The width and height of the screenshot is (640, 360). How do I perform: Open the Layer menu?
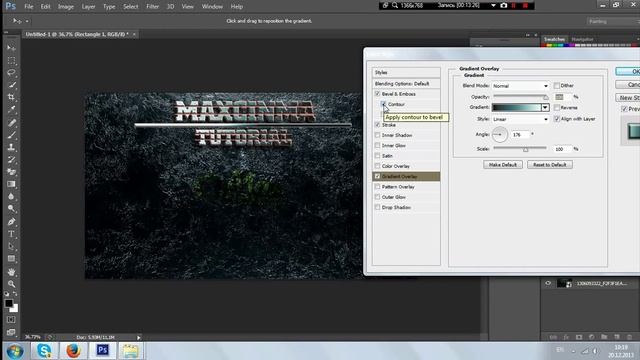coord(88,7)
